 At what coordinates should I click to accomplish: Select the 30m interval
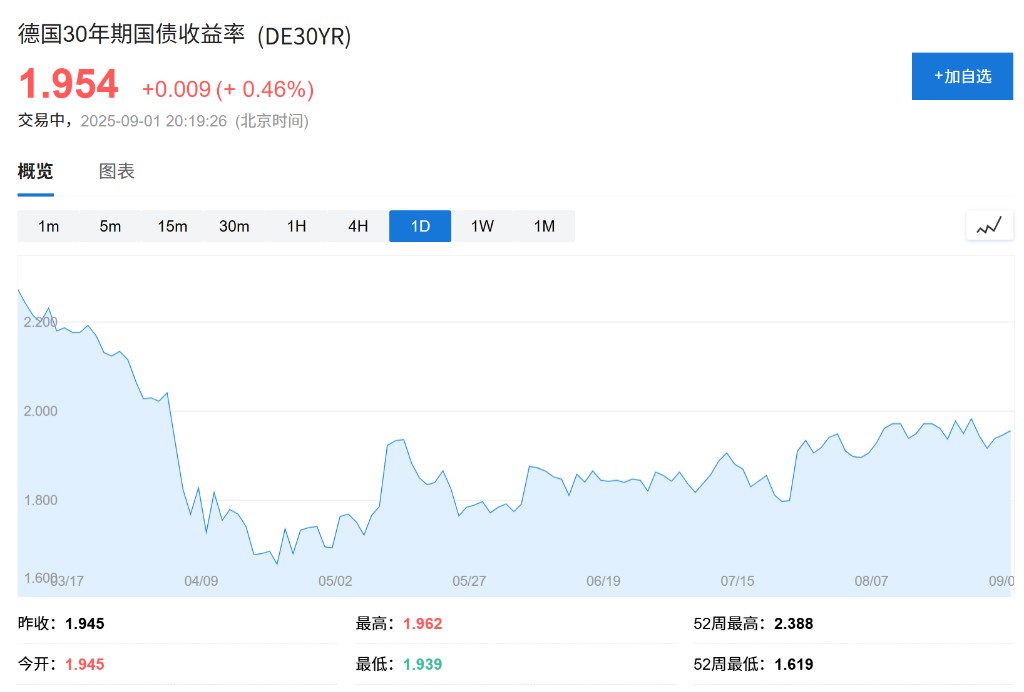(x=234, y=226)
